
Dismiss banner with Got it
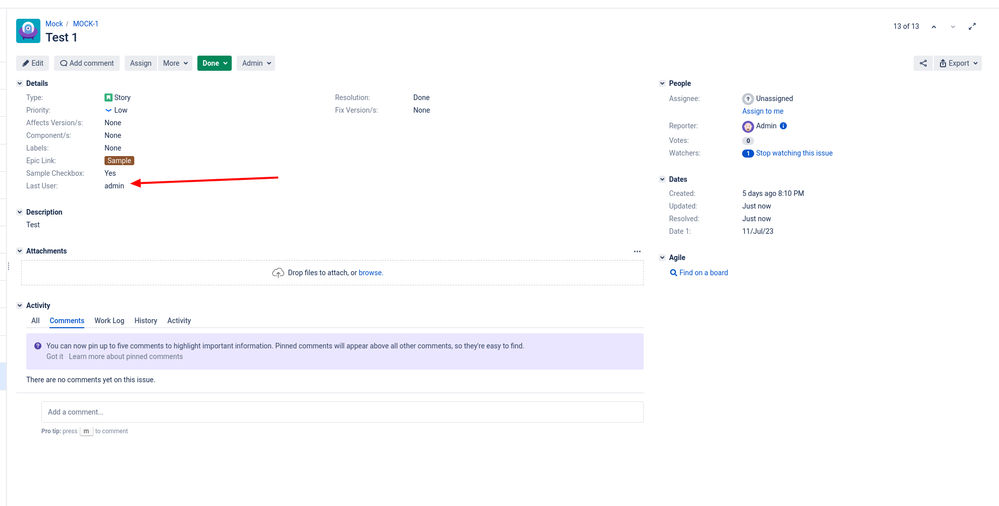coord(55,357)
